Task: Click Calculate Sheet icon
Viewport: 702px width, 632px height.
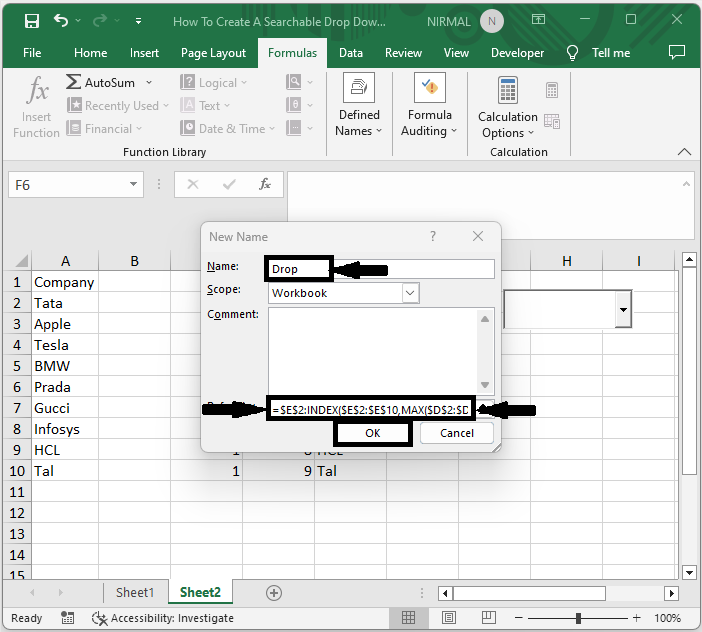Action: tap(552, 121)
